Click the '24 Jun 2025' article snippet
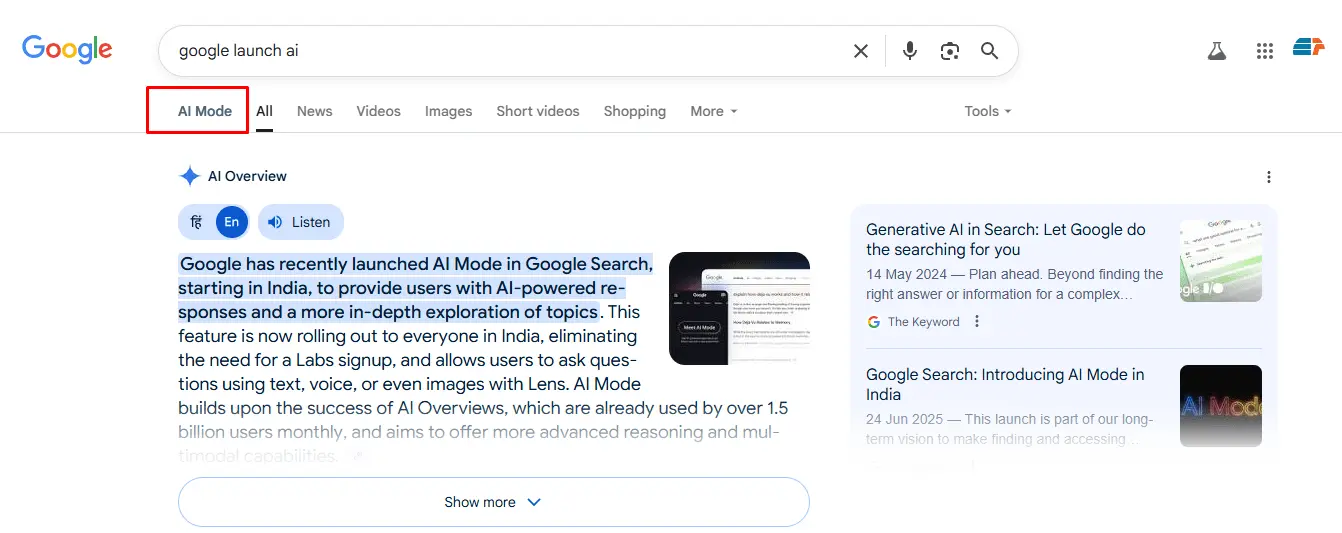The image size is (1342, 533). click(1010, 429)
